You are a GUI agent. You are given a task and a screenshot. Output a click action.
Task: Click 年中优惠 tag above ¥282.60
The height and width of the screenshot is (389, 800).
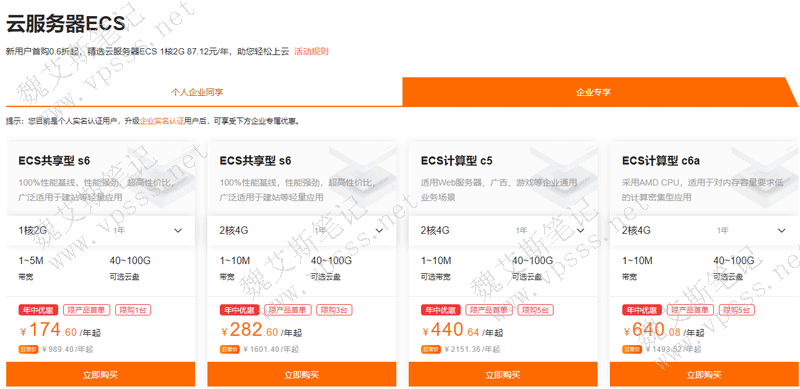240,310
